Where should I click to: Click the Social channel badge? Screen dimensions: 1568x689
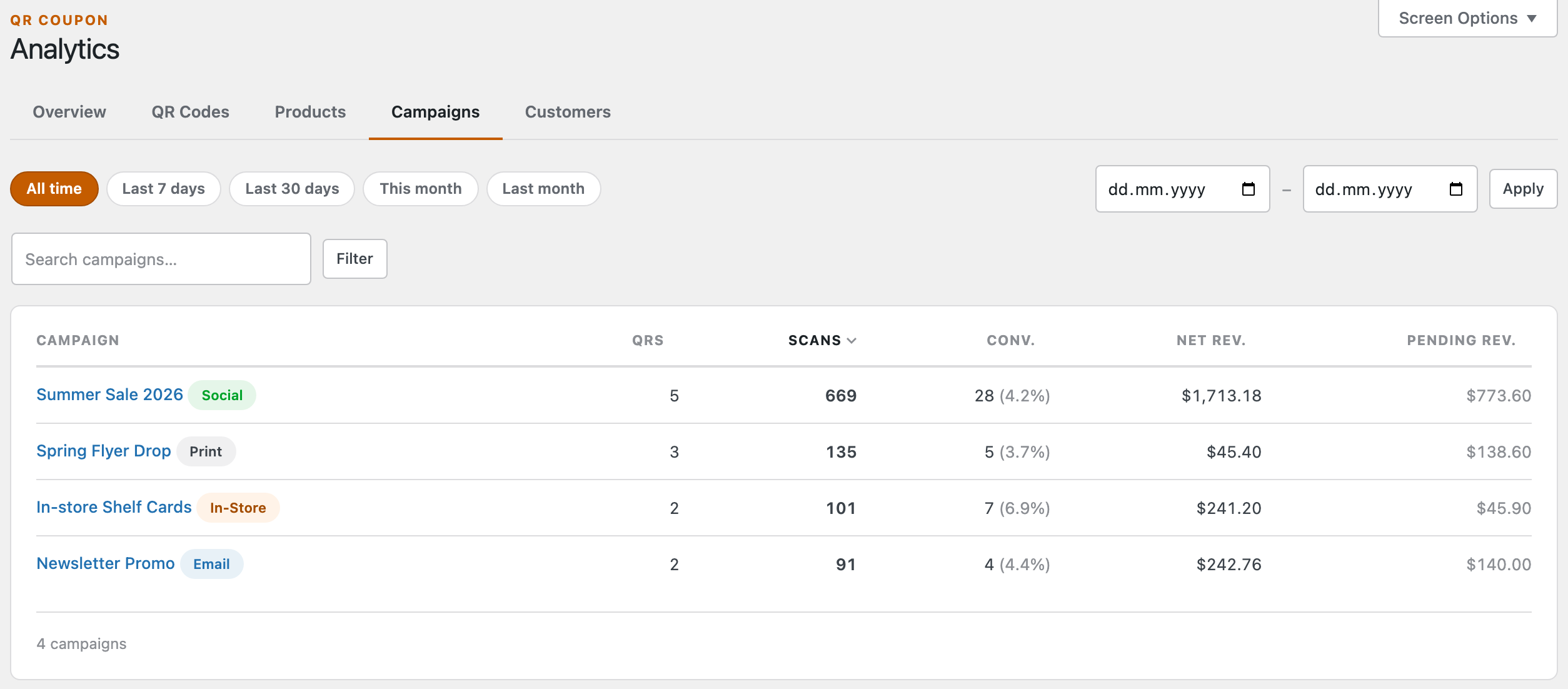click(222, 395)
